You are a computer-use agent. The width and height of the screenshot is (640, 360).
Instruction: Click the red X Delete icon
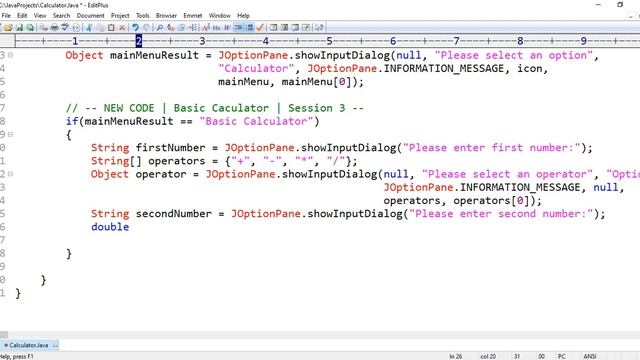122,28
